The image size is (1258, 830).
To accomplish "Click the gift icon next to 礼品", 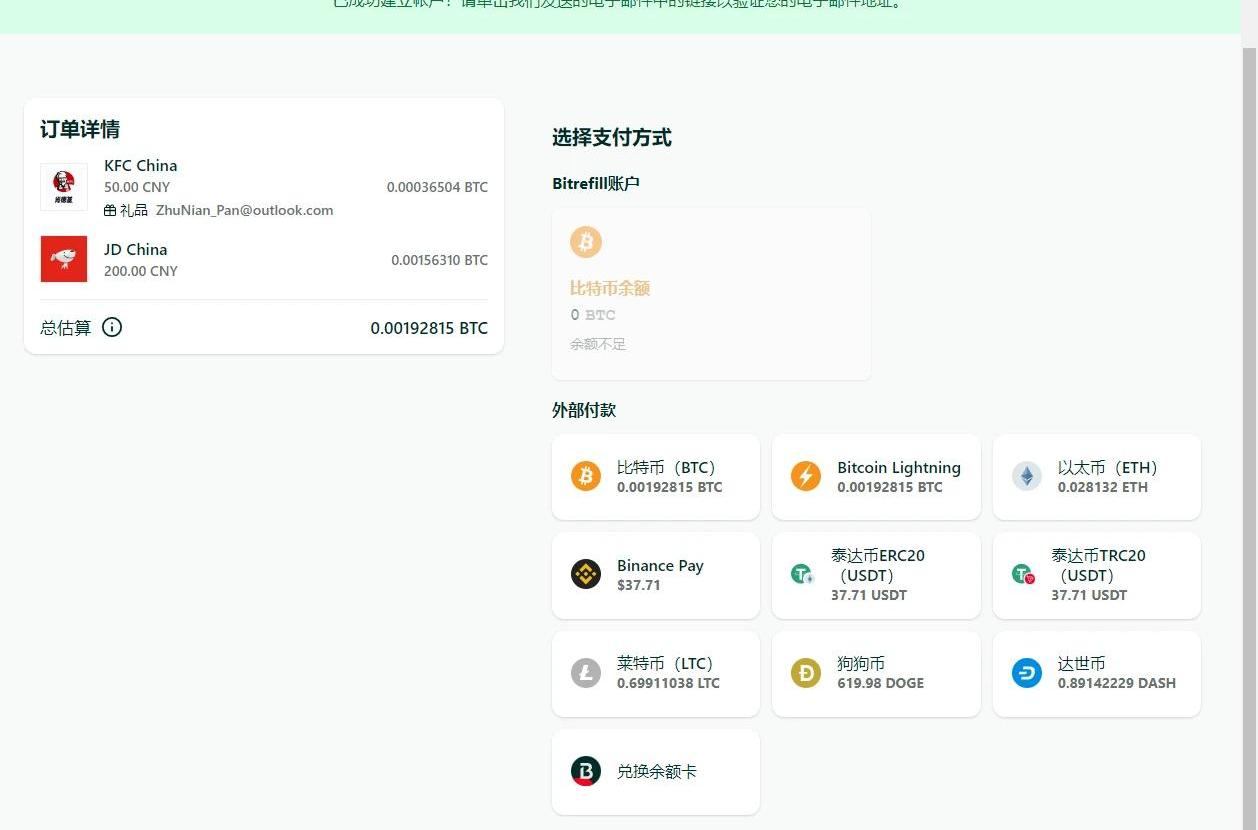I will tap(110, 211).
